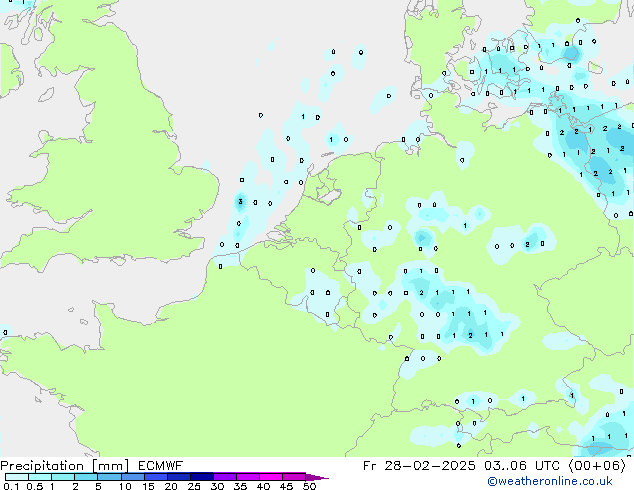Screen dimensions: 634x490
Task: Pick the 45–50 mm legend swatch
Action: (294, 477)
